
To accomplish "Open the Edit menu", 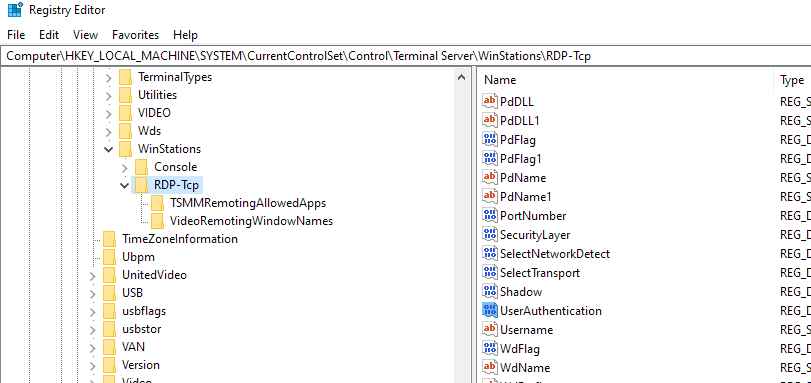I will (x=49, y=35).
